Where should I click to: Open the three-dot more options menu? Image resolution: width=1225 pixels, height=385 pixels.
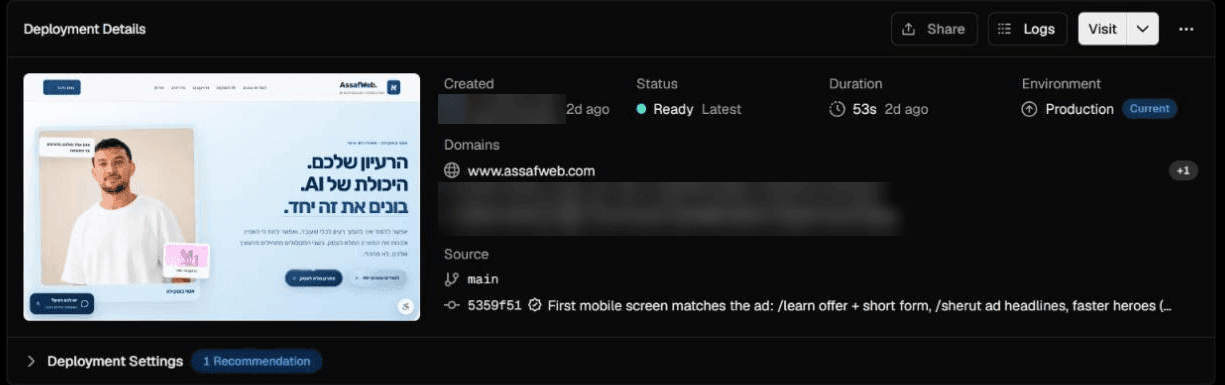click(x=1186, y=29)
